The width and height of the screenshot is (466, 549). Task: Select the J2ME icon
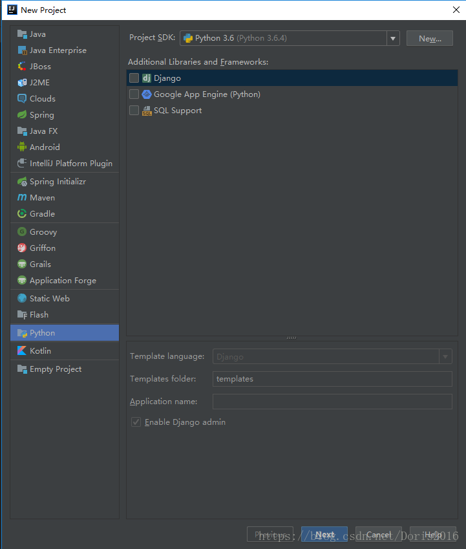[x=22, y=82]
